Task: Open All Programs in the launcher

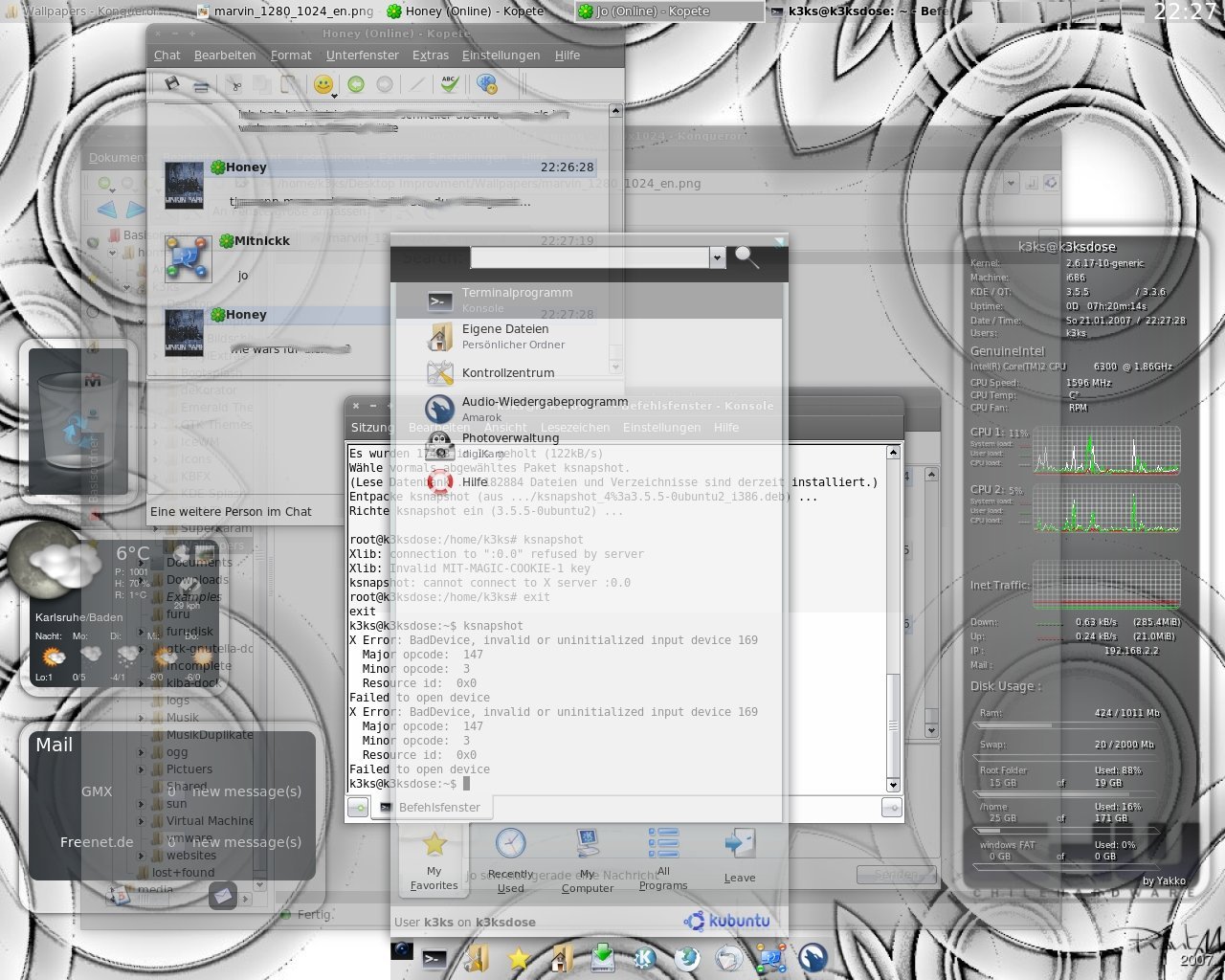Action: tap(663, 858)
